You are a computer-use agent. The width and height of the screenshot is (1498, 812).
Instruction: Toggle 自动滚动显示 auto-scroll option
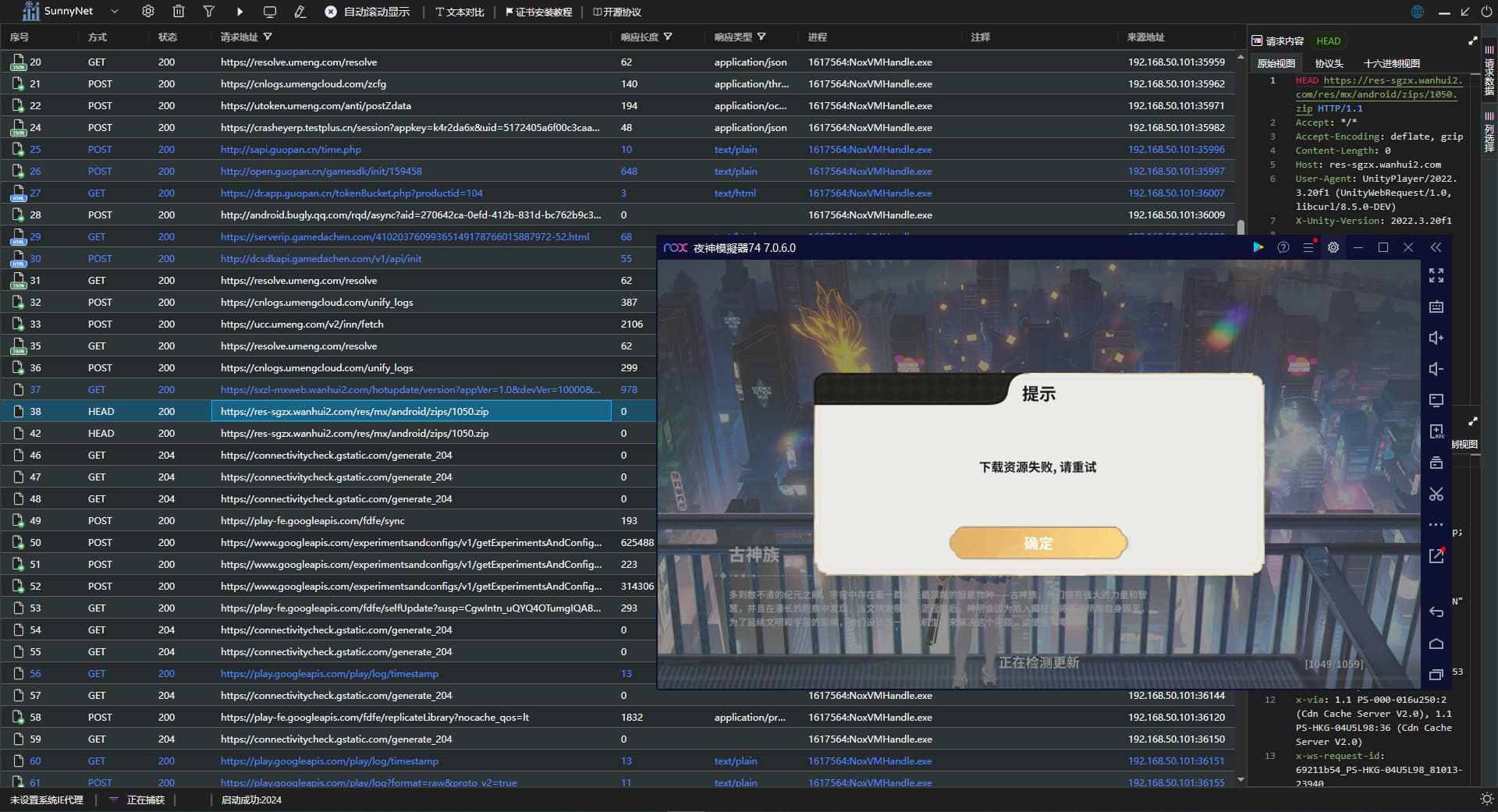pos(367,12)
